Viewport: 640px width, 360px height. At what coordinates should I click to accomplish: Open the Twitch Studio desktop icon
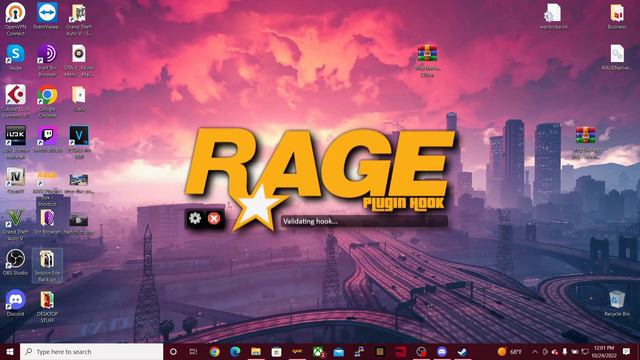tap(47, 140)
